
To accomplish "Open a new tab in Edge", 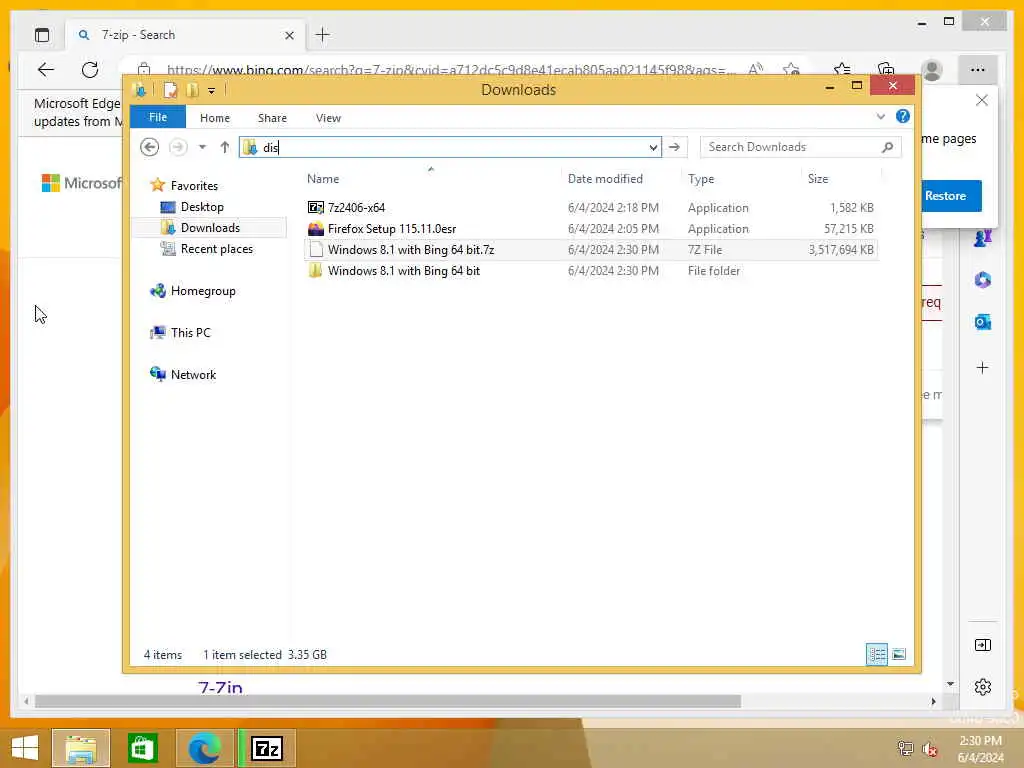I will [323, 35].
